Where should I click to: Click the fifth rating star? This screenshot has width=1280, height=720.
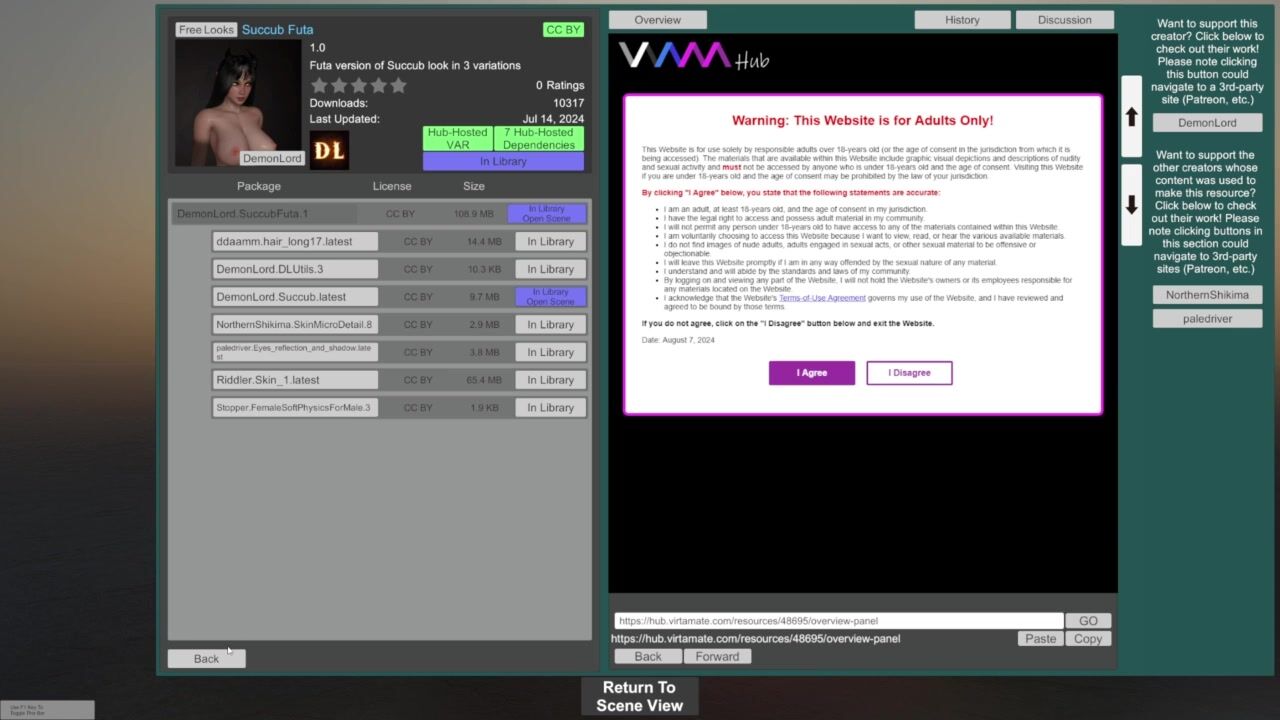398,86
